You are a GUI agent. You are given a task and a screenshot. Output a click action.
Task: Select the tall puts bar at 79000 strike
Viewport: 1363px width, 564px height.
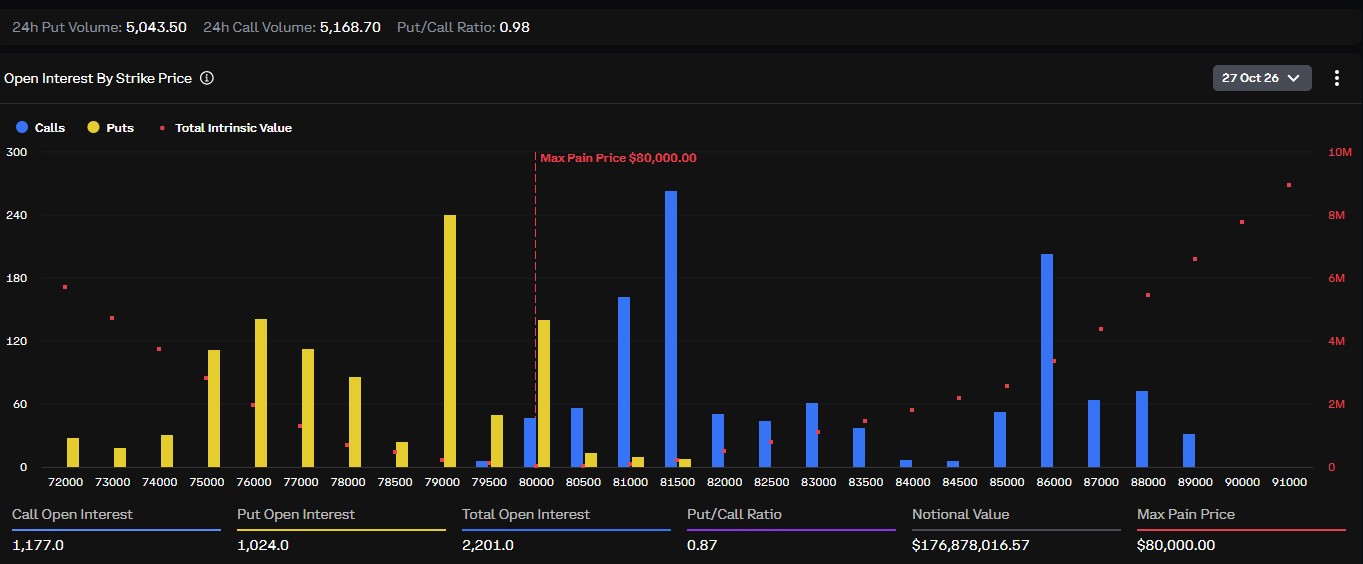coord(450,341)
